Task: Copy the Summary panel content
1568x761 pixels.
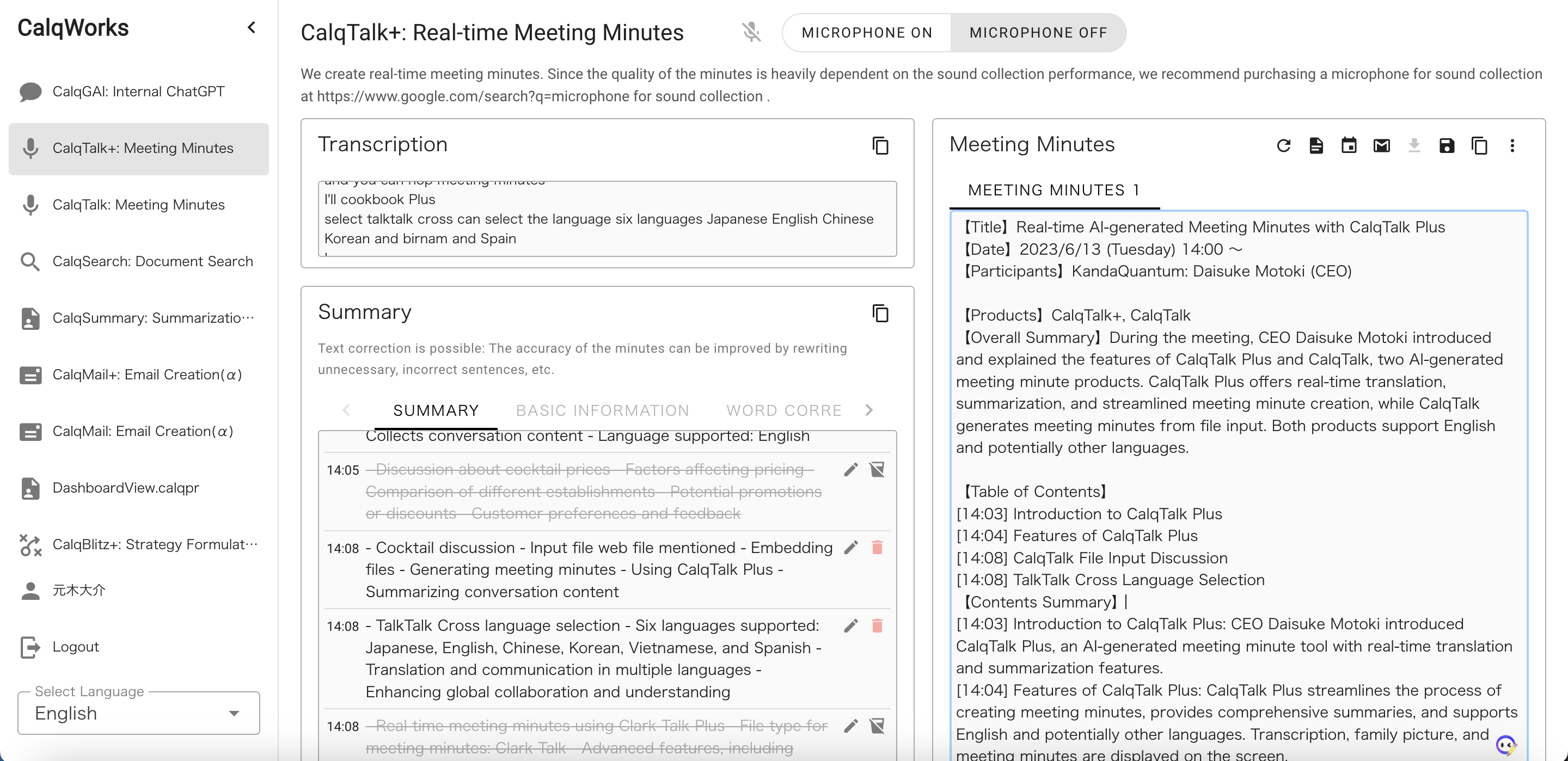Action: 880,313
